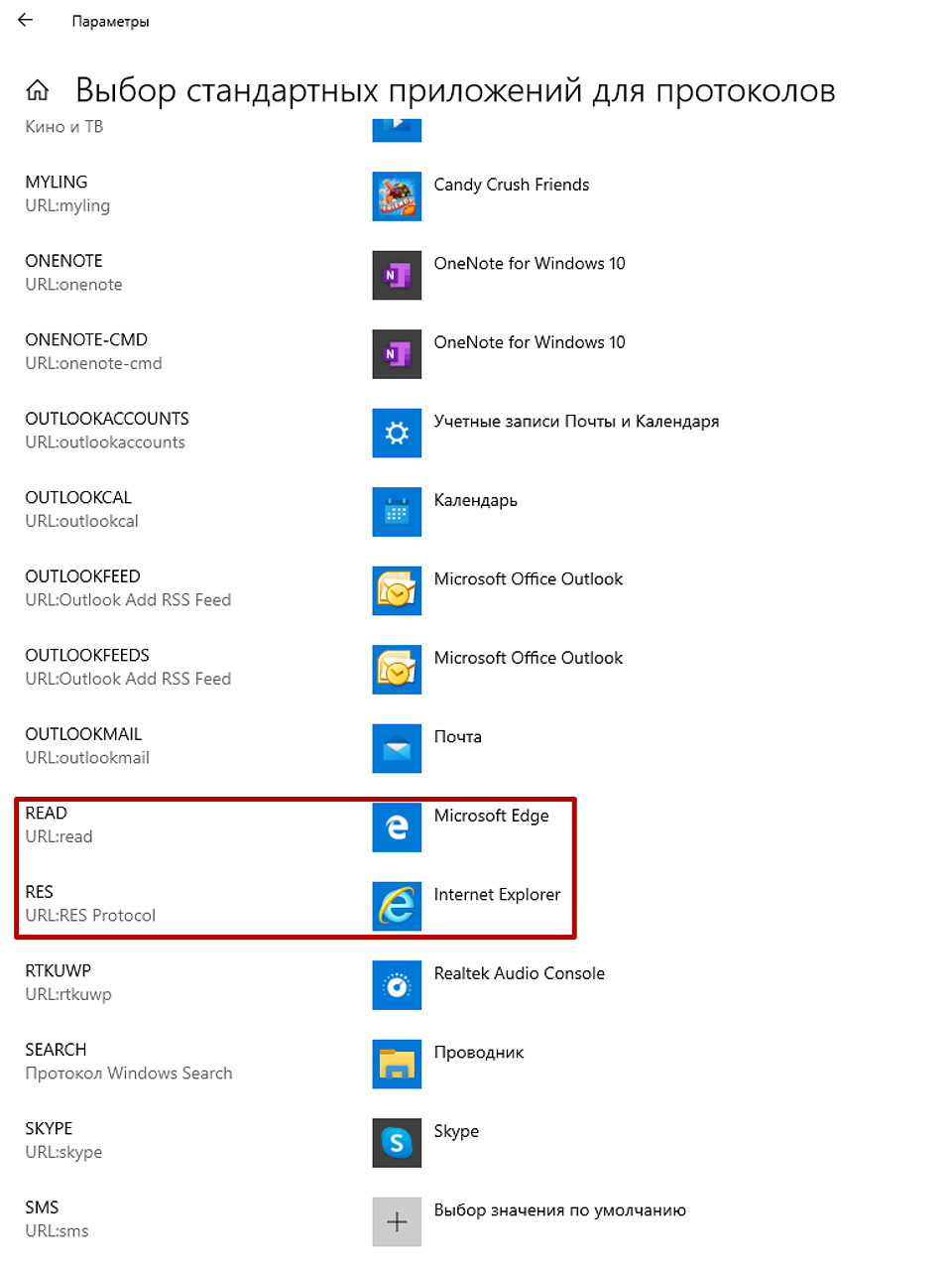Image resolution: width=952 pixels, height=1267 pixels.
Task: Change app labeled Microsoft Edge for READ
Action: (491, 816)
